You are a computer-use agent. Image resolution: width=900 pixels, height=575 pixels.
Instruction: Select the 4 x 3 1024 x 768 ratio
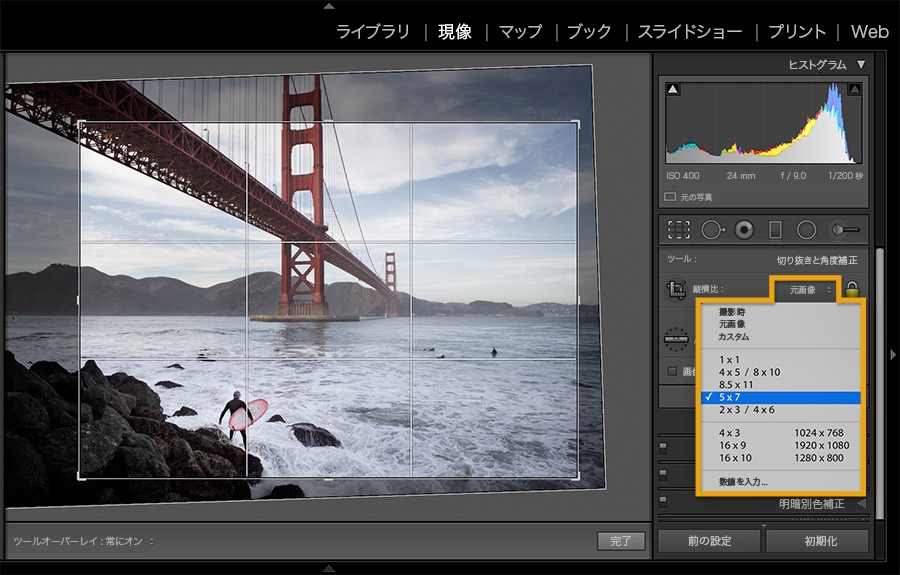tap(781, 433)
